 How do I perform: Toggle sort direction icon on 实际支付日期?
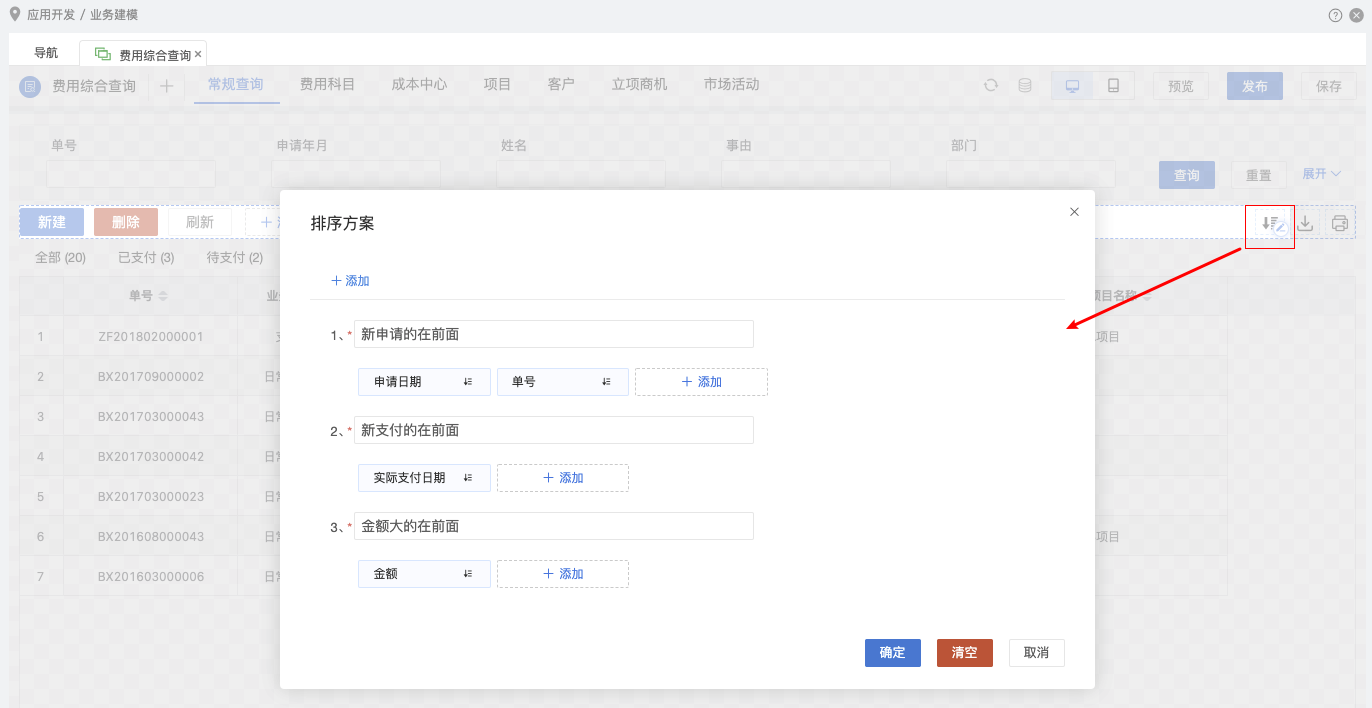pos(468,478)
